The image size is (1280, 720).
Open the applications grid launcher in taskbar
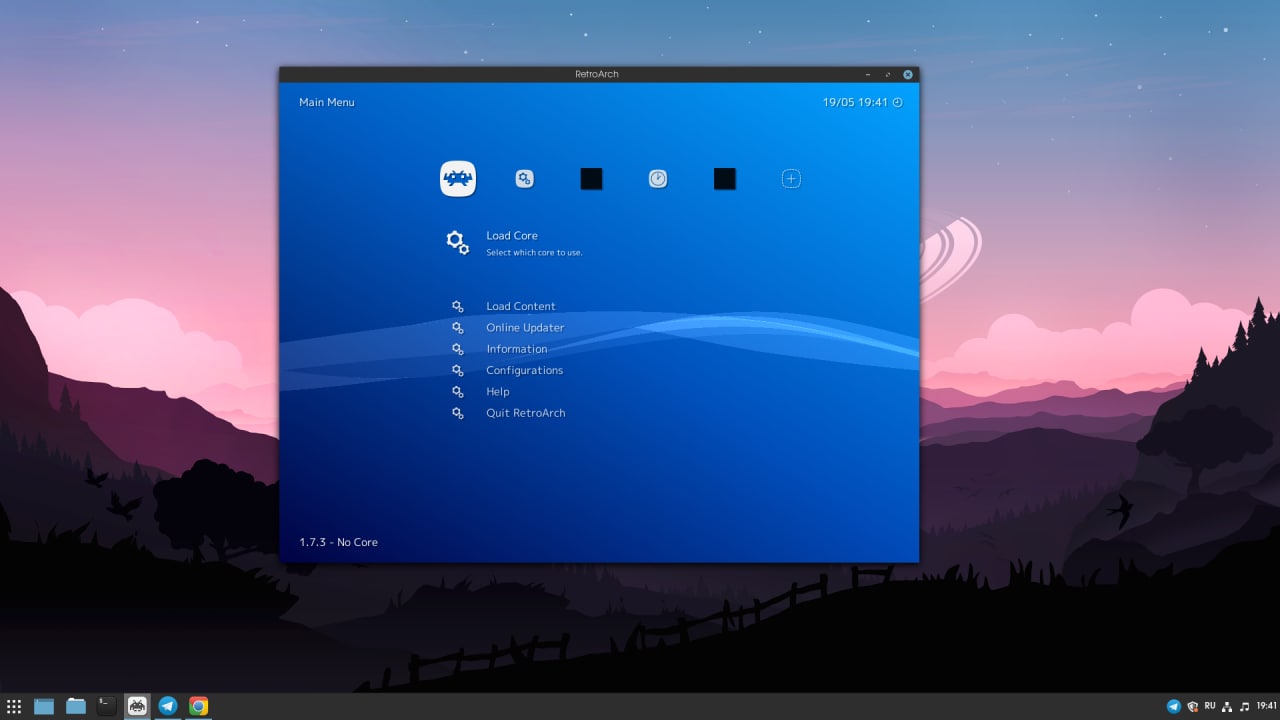click(14, 706)
